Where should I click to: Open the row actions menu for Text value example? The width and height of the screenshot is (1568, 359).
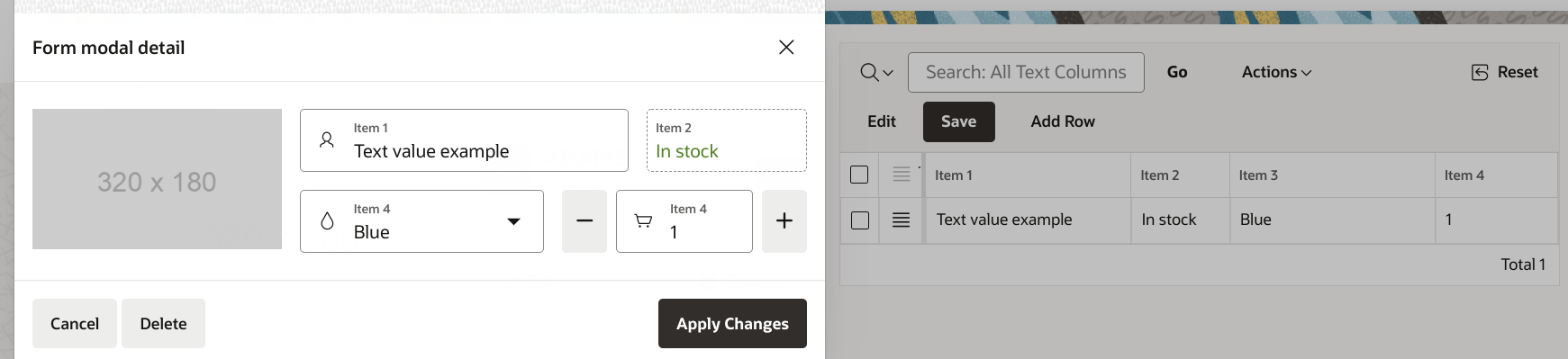pyautogui.click(x=901, y=220)
